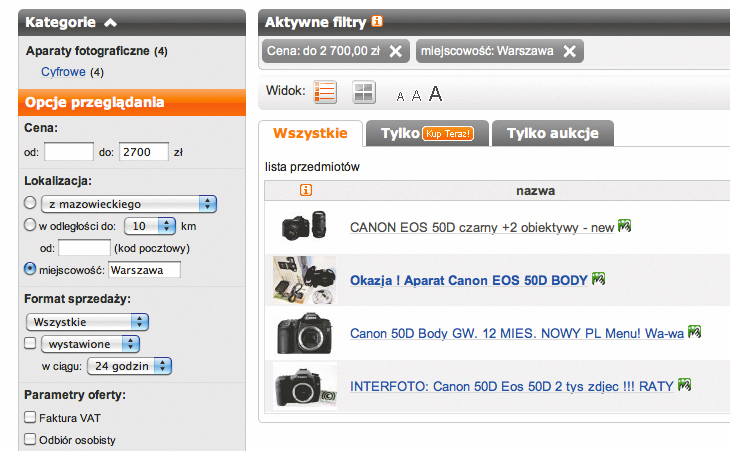Click the info icon next to 'Aktywne filtry'
730x451 pixels.
coord(376,21)
